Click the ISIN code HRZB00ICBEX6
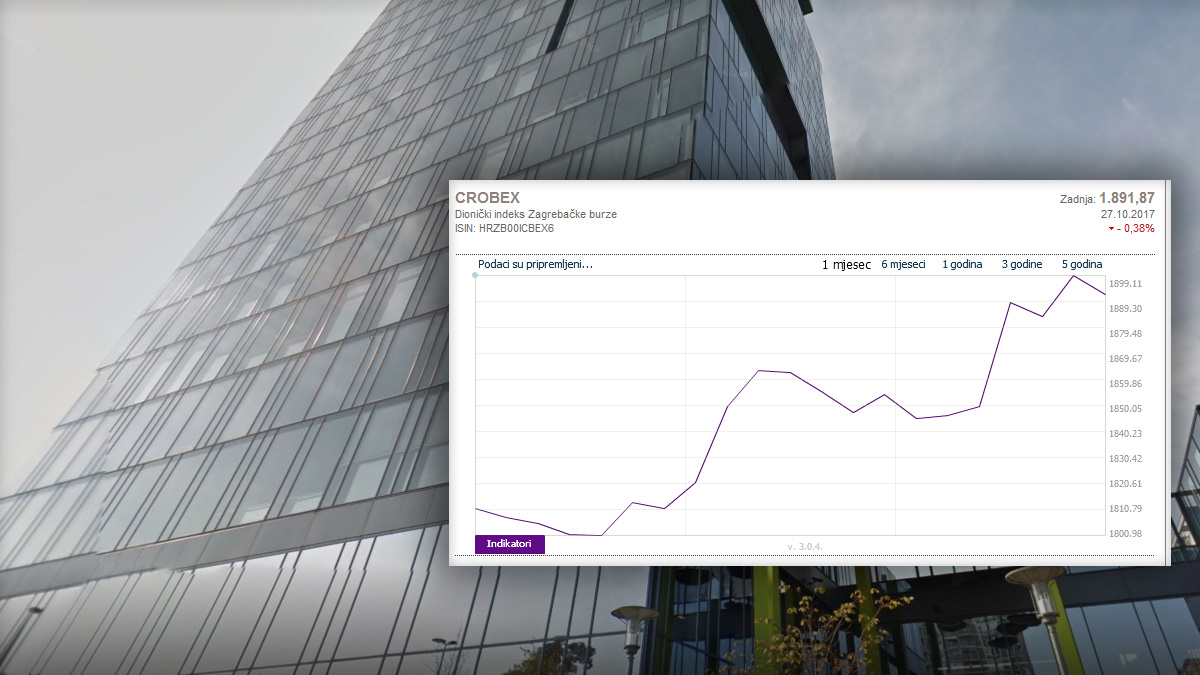The image size is (1200, 675). pos(516,228)
